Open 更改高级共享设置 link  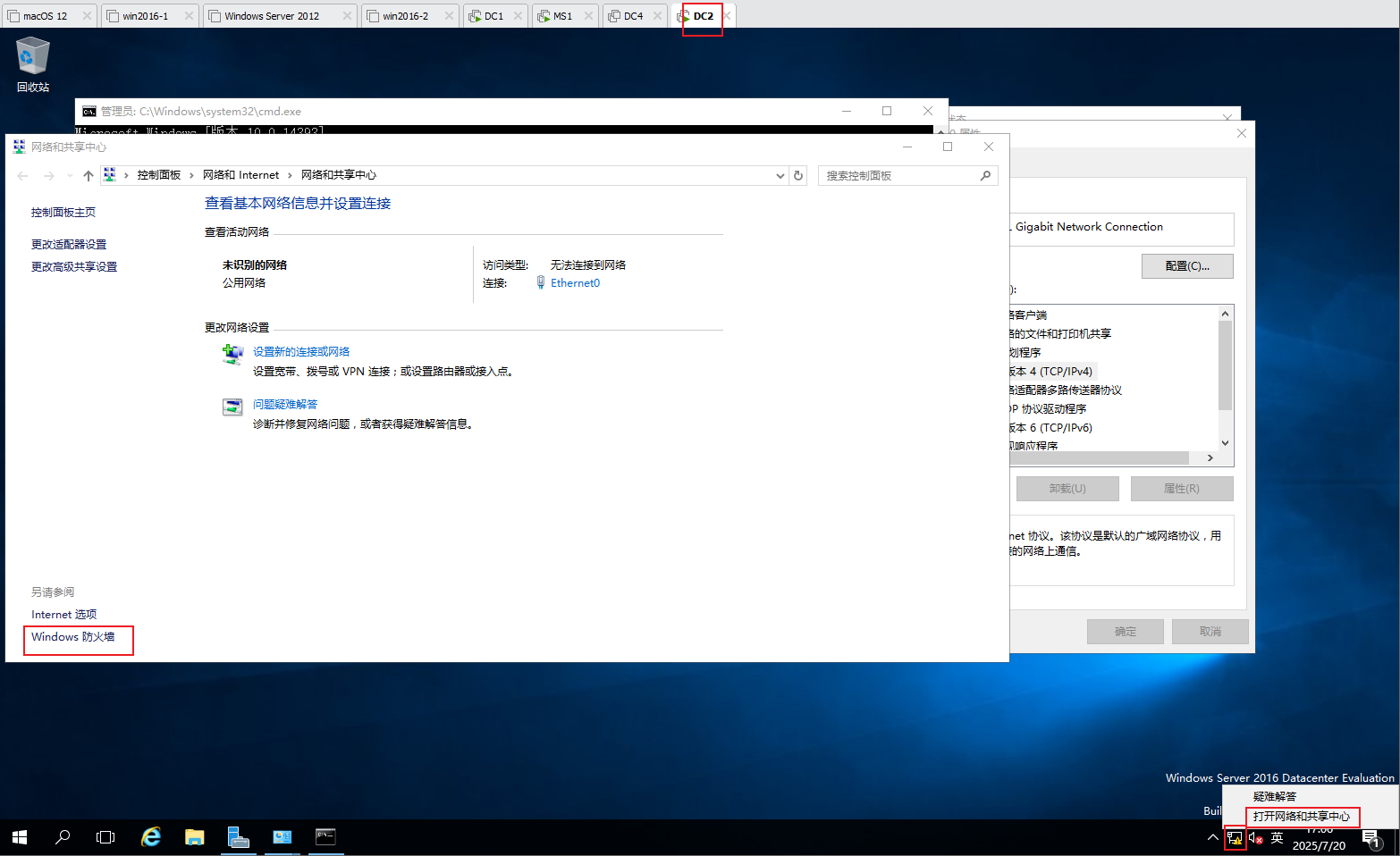74,267
